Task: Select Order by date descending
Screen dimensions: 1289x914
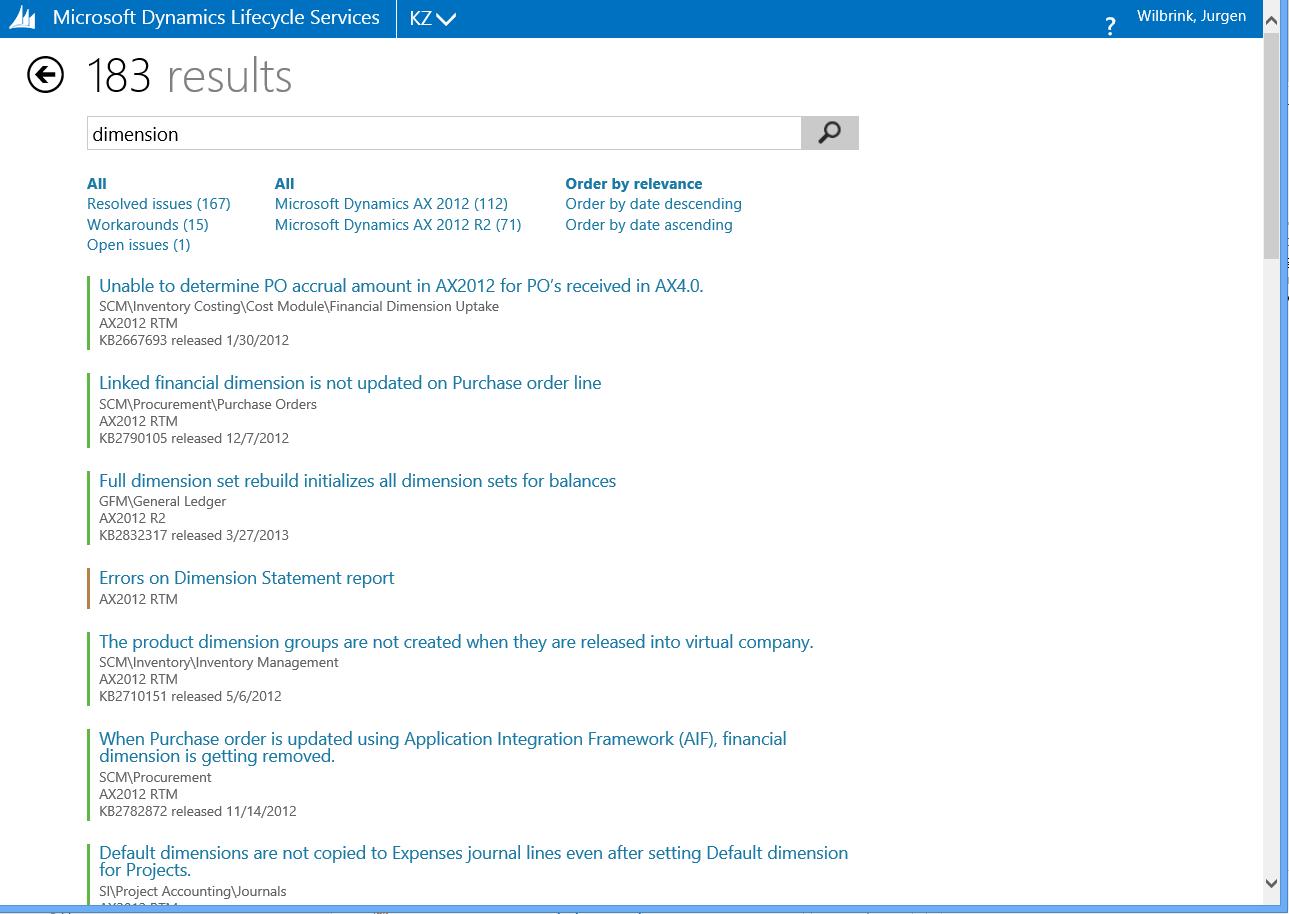Action: click(654, 204)
